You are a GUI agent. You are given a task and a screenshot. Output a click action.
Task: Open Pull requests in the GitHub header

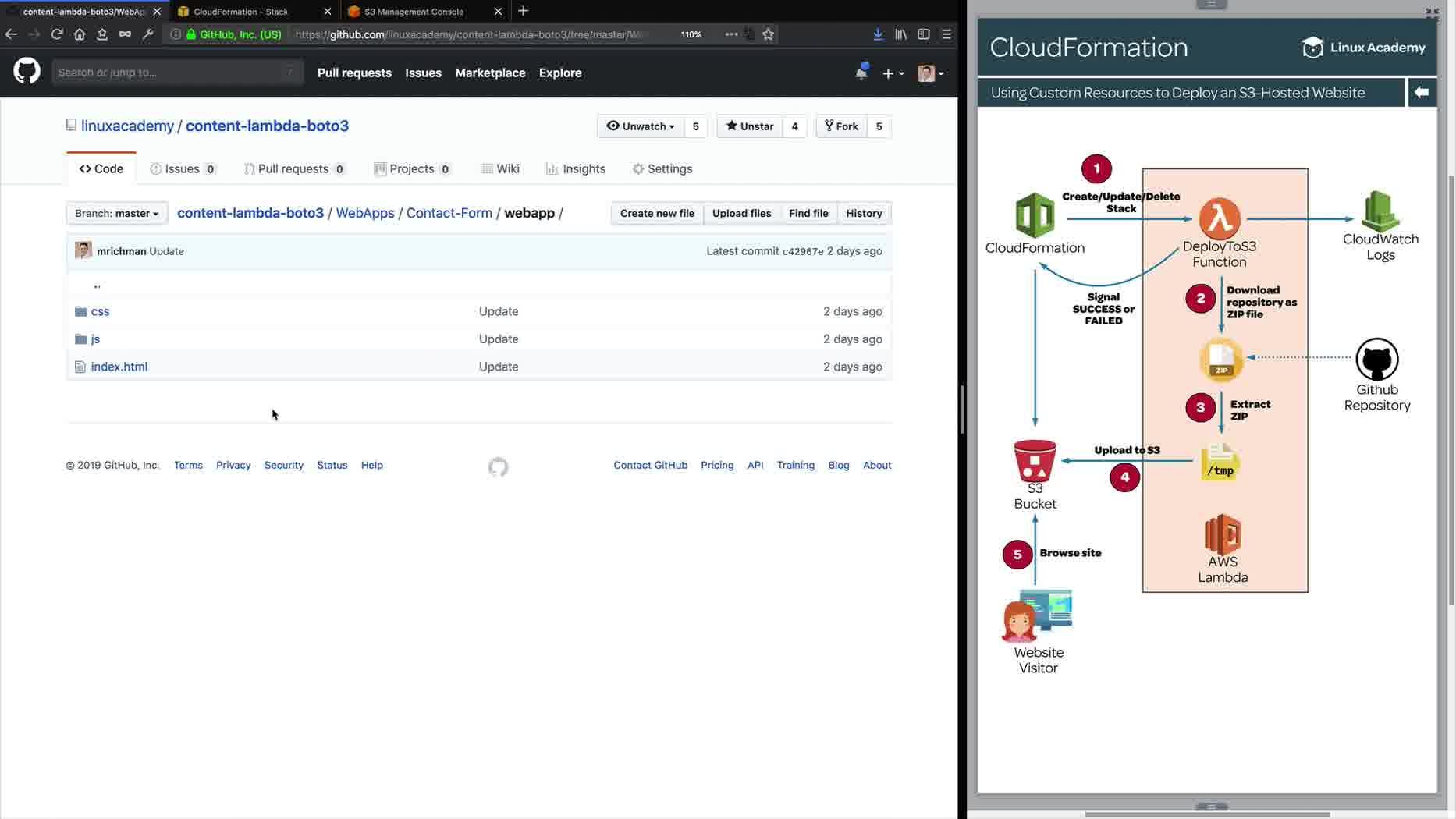click(x=354, y=73)
